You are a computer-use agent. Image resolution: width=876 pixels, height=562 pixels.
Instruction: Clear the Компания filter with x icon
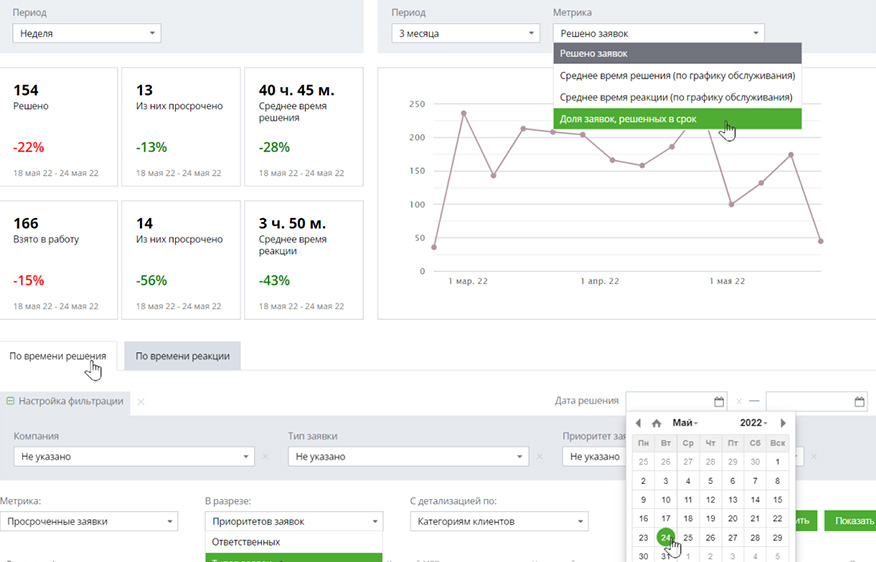pyautogui.click(x=265, y=457)
